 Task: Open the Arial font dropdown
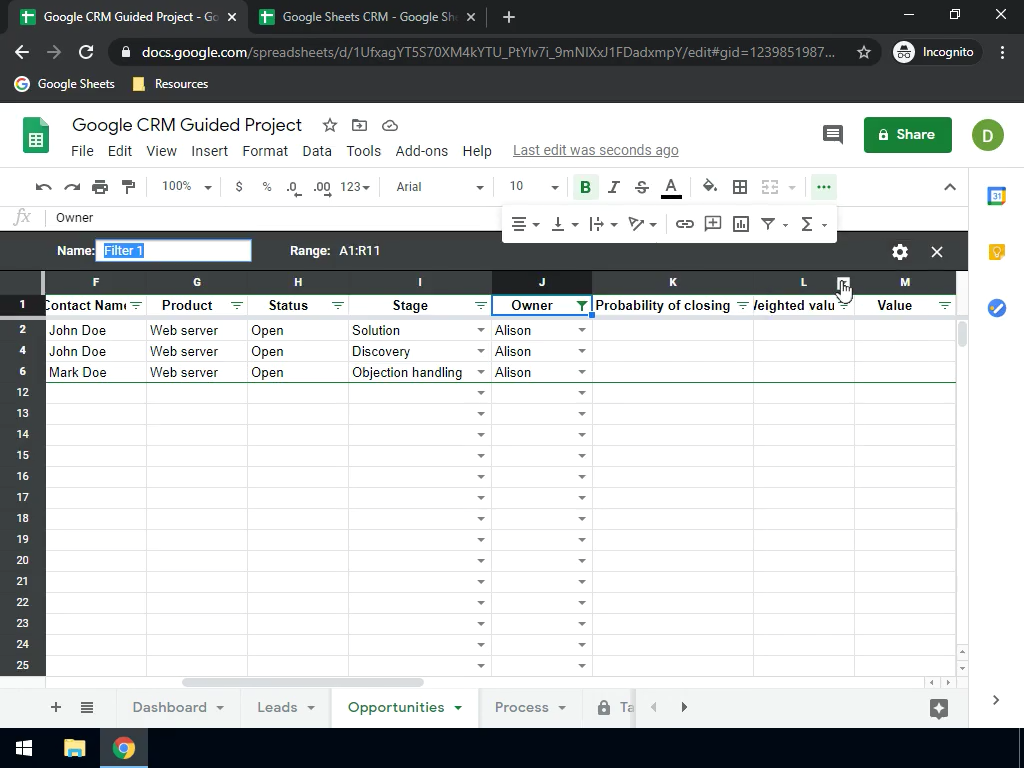[440, 187]
